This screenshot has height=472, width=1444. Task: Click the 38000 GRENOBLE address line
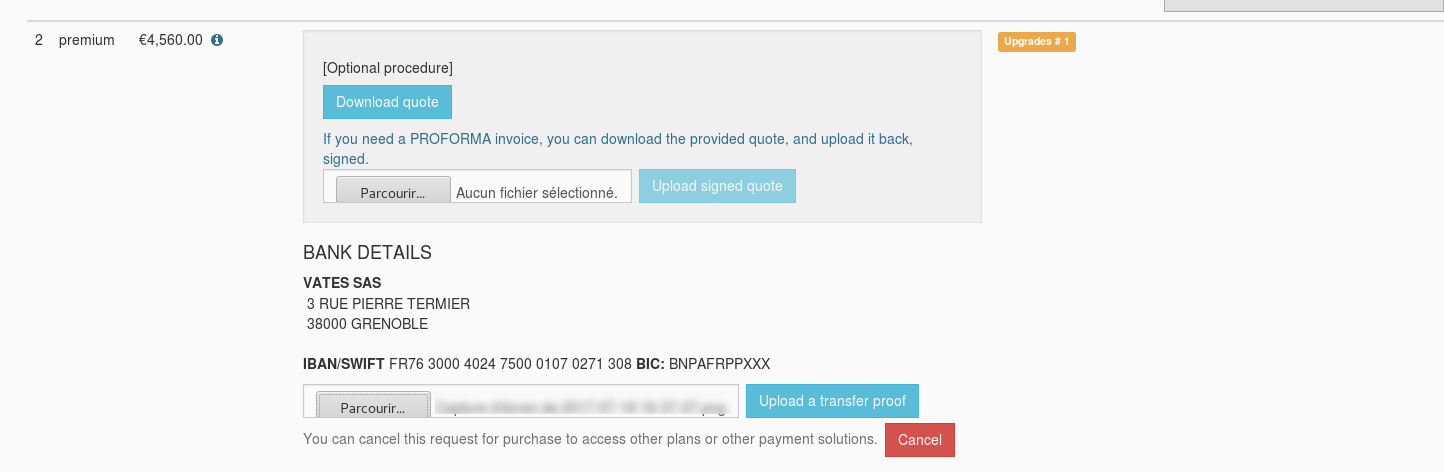pyautogui.click(x=367, y=324)
